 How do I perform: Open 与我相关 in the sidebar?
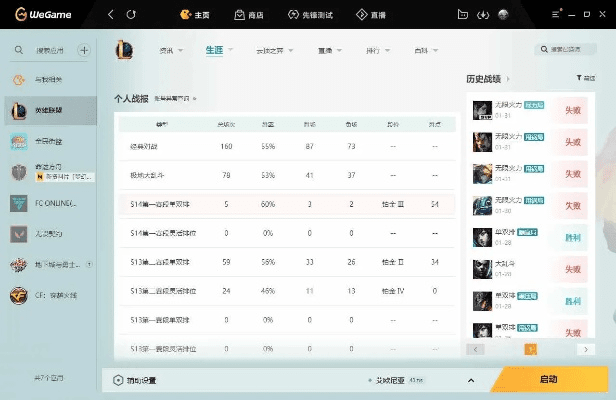(x=50, y=80)
